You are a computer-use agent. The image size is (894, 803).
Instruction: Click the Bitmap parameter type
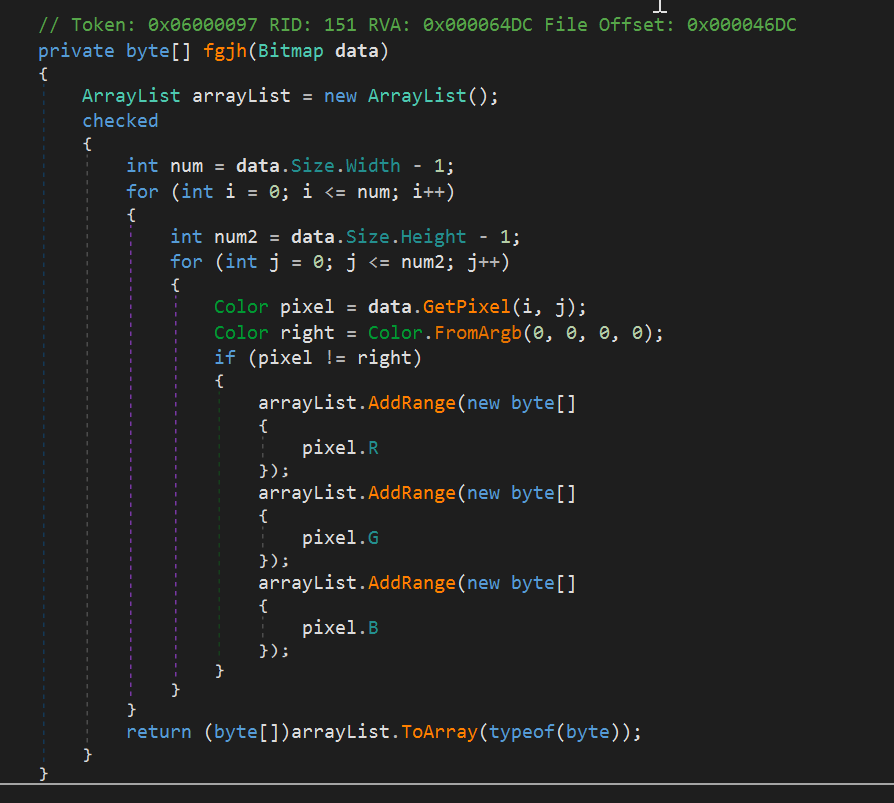(x=263, y=50)
